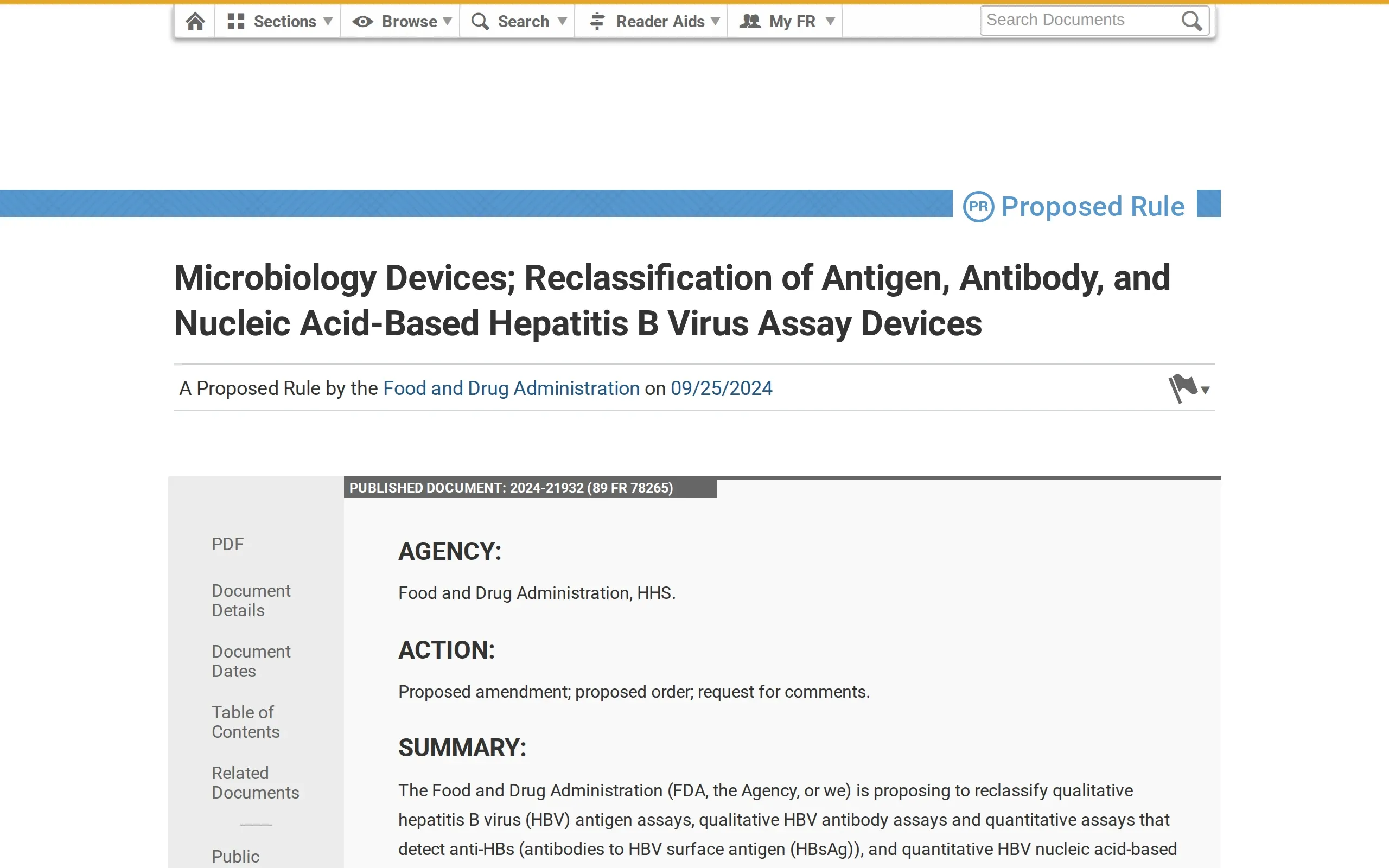Expand the Reader Aids dropdown arrow
1389x868 pixels.
tap(715, 21)
